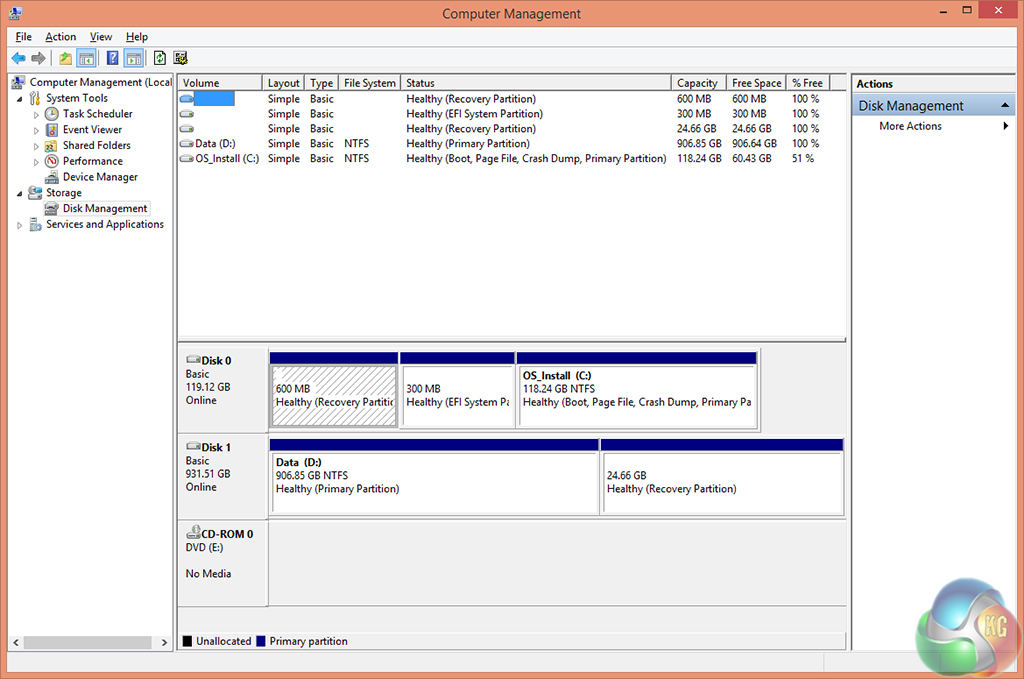Image resolution: width=1024 pixels, height=679 pixels.
Task: Toggle Show/Hide Action Pane toolbar button
Action: point(133,58)
